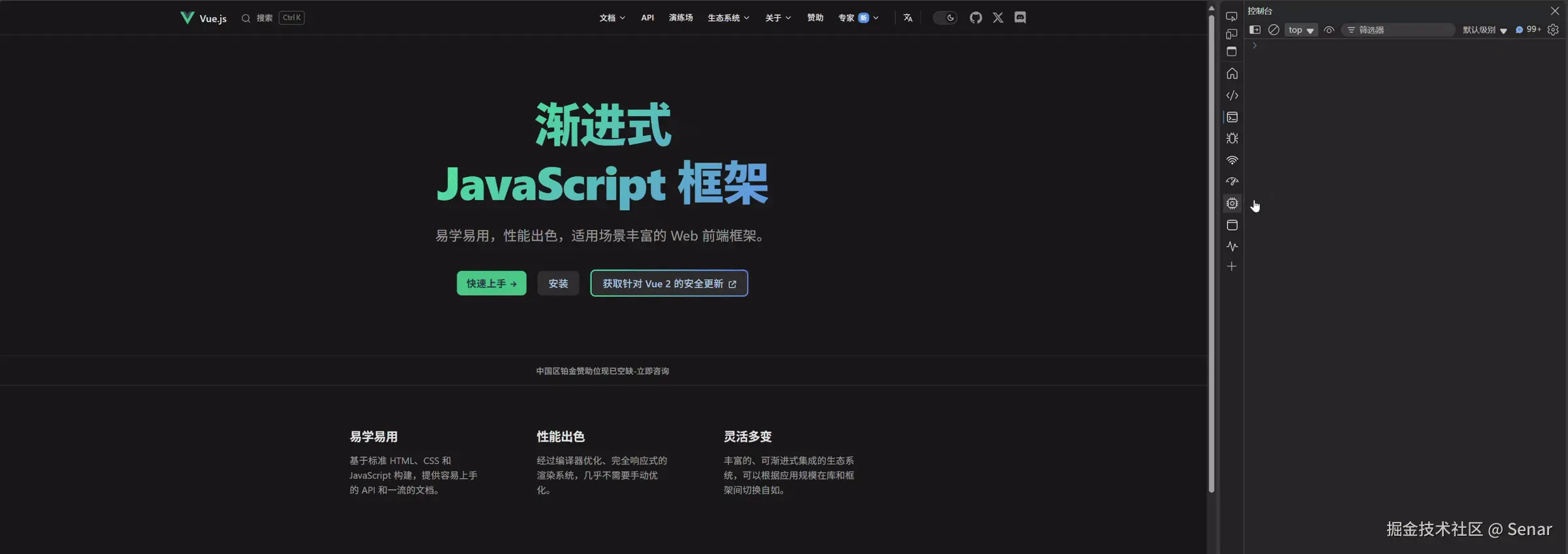Open the top context selector dropdown

1301,30
